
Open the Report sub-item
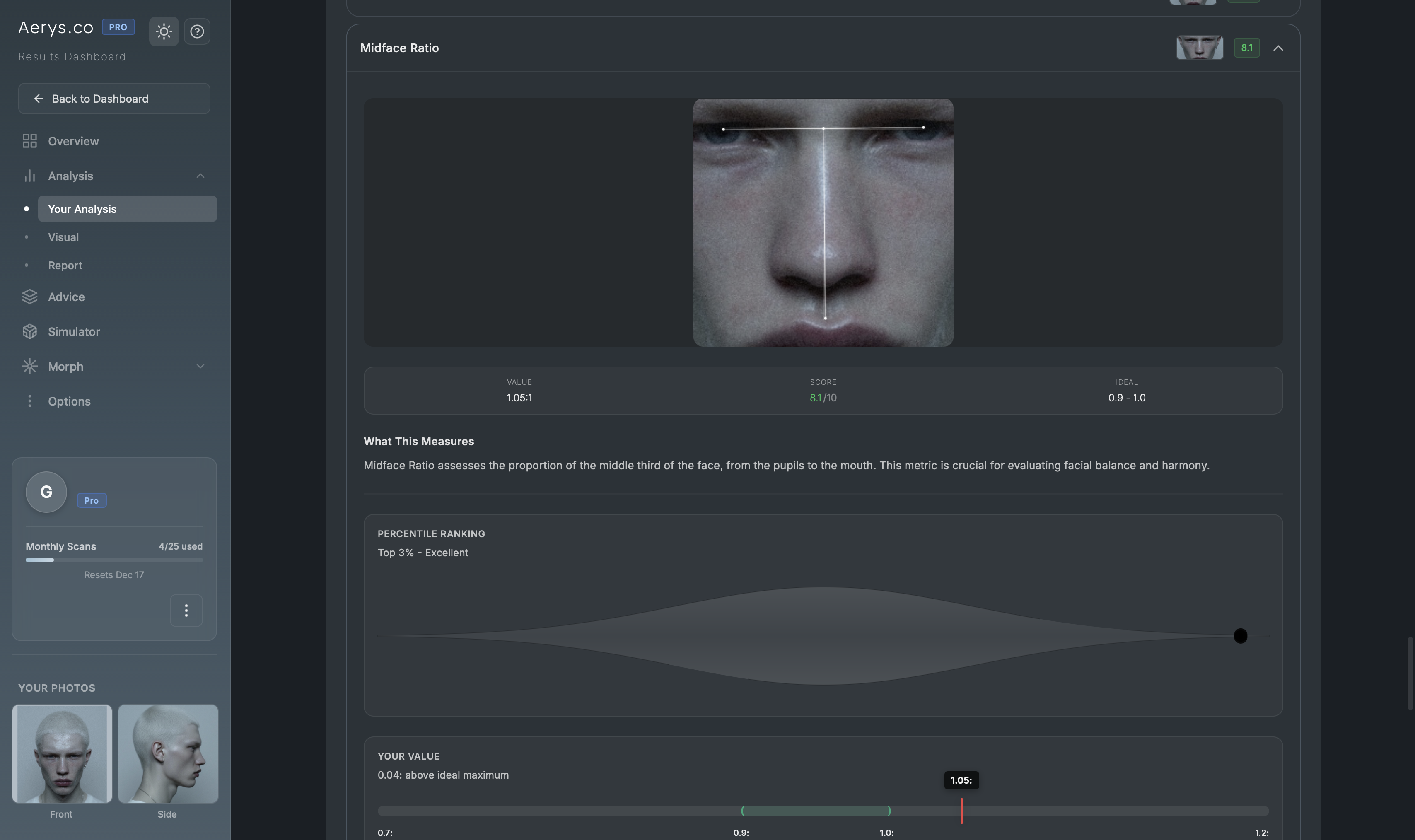point(65,266)
